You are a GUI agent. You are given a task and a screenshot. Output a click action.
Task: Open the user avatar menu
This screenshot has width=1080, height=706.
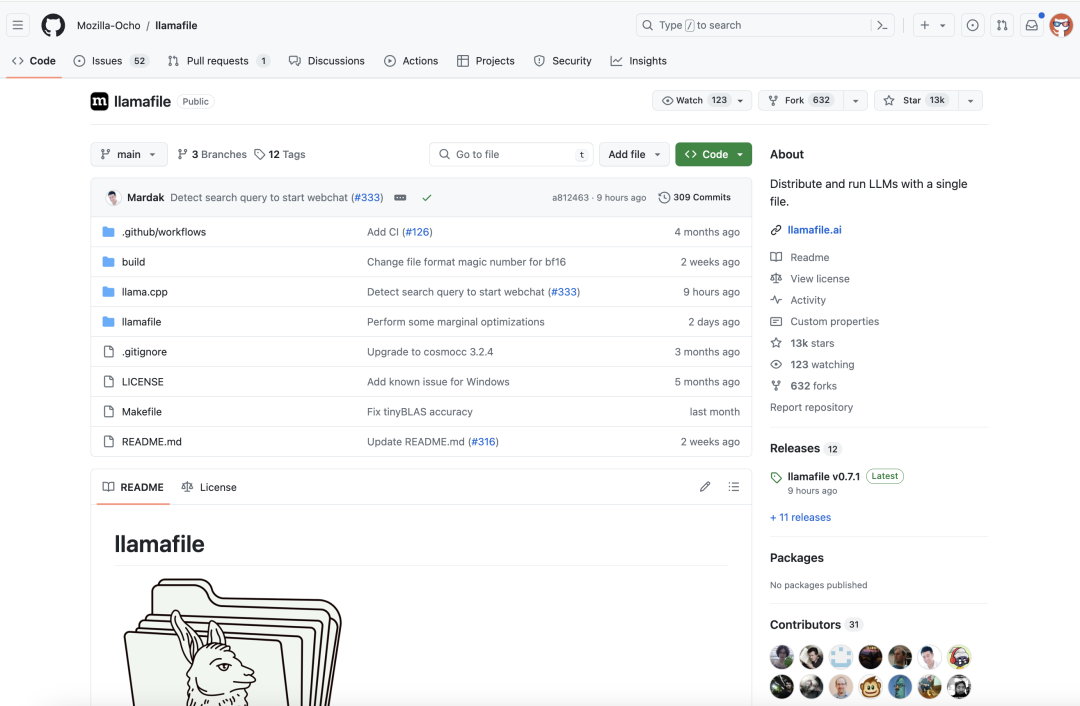[1061, 25]
